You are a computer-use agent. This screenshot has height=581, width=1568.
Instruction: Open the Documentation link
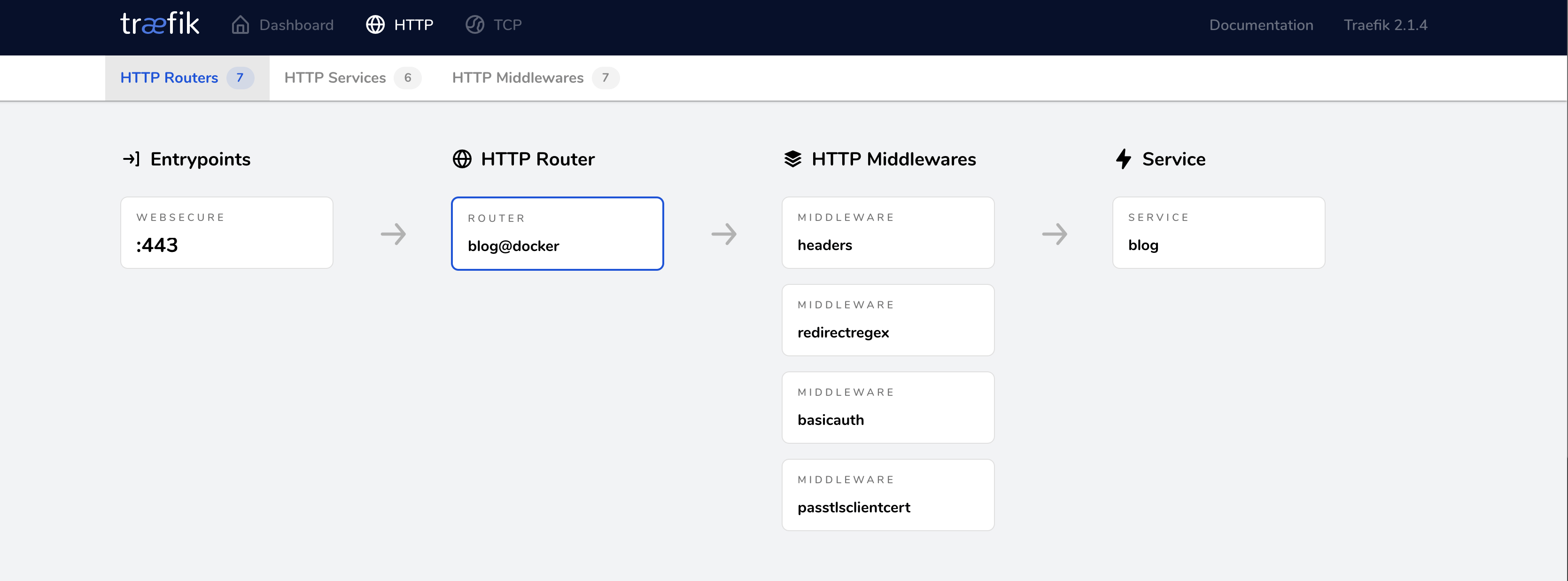[x=1261, y=25]
